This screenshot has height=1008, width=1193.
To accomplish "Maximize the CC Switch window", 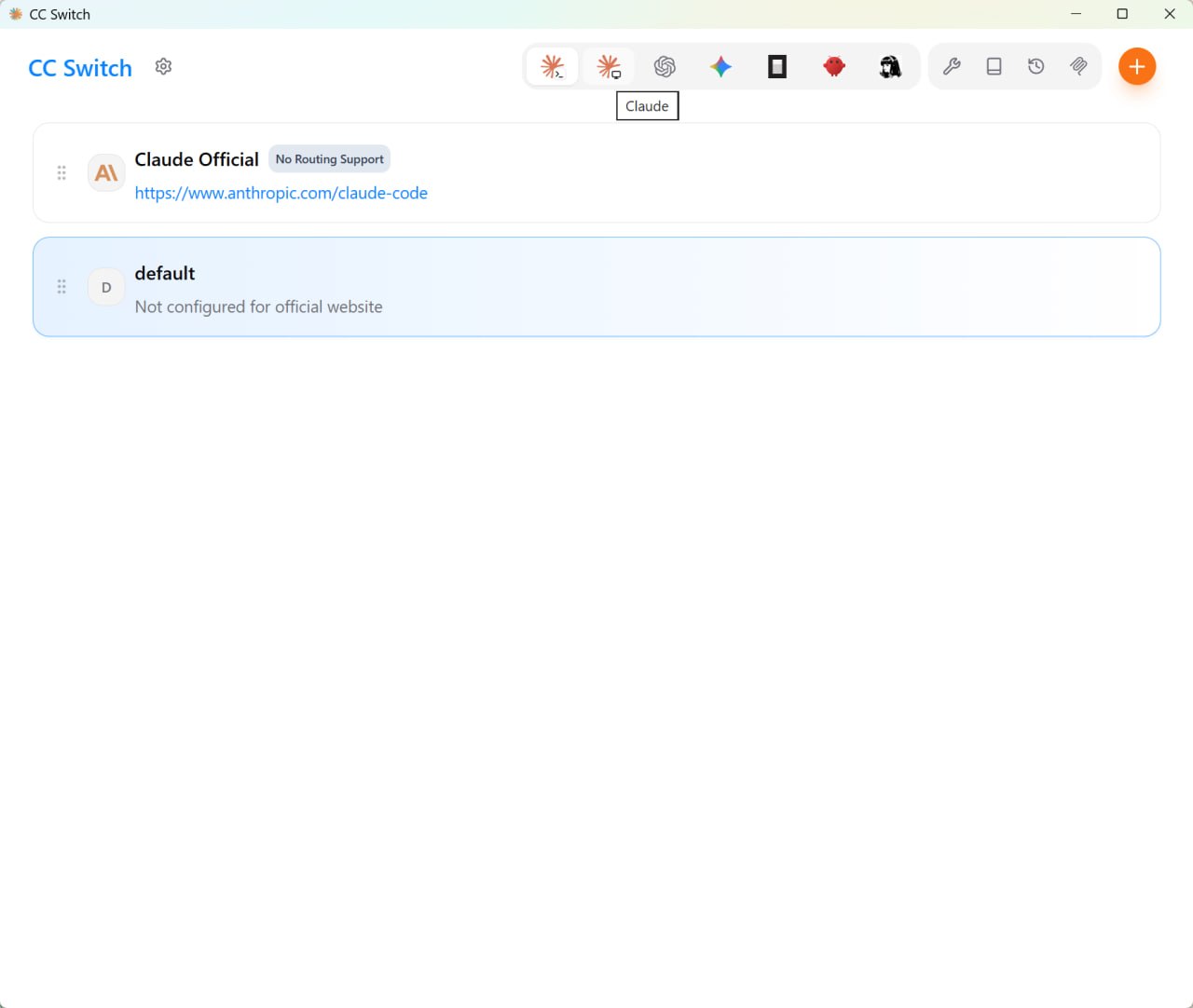I will pyautogui.click(x=1122, y=14).
